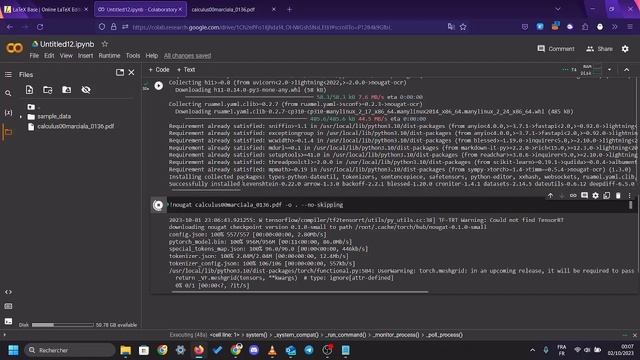This screenshot has width=640, height=360.
Task: Close the Files panel
Action: coord(131,72)
